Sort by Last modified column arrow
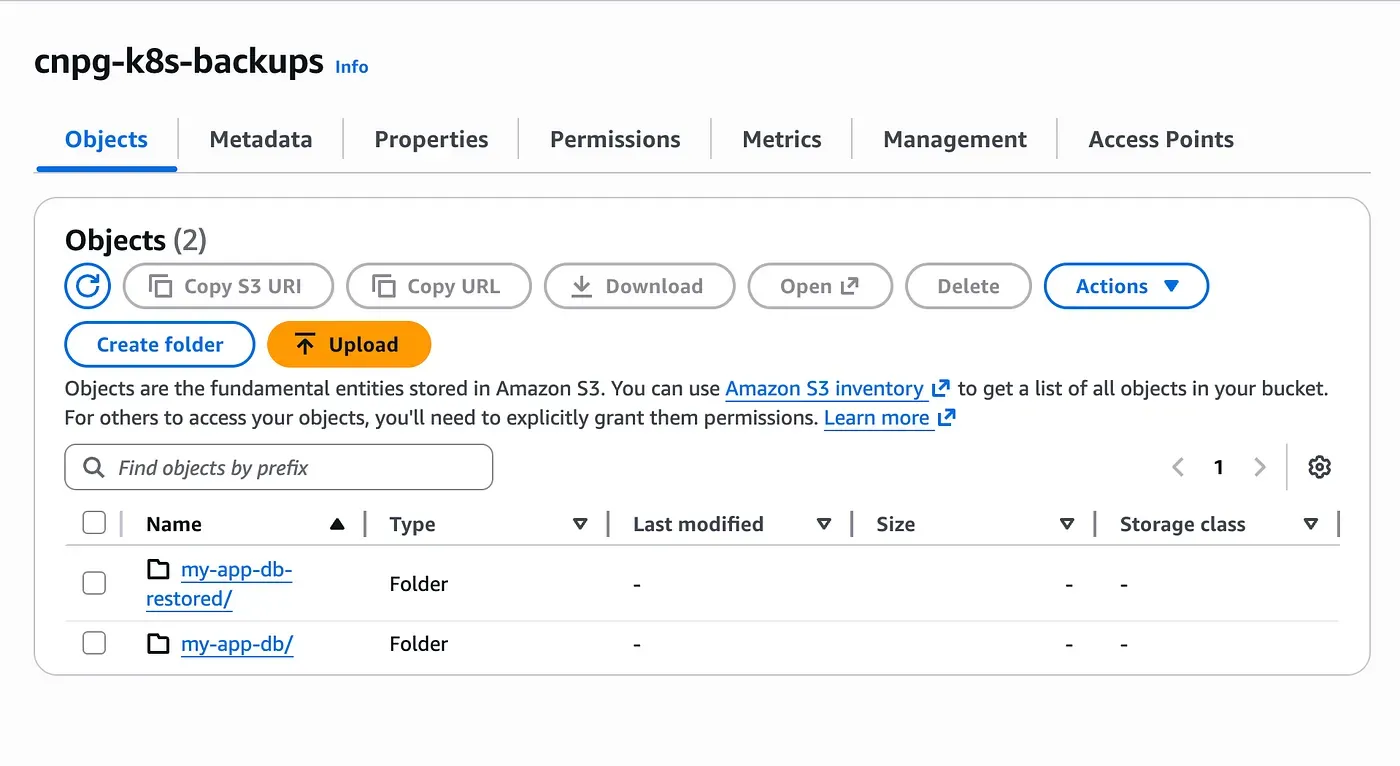The height and width of the screenshot is (766, 1400). (x=824, y=524)
